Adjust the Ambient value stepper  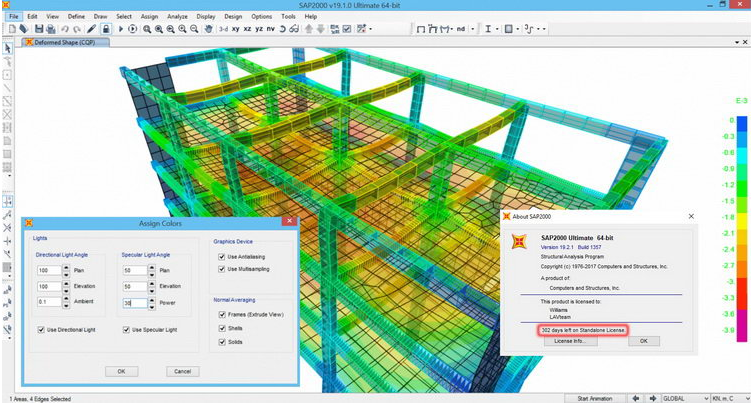(66, 302)
